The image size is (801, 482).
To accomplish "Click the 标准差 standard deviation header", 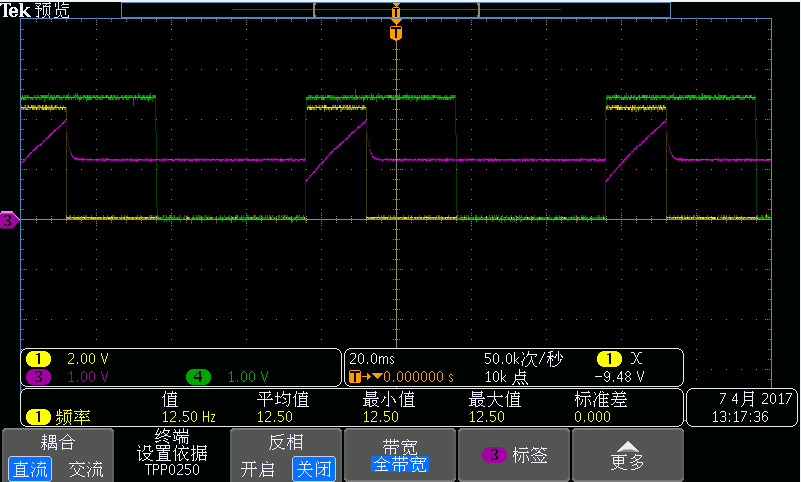I will click(x=601, y=399).
